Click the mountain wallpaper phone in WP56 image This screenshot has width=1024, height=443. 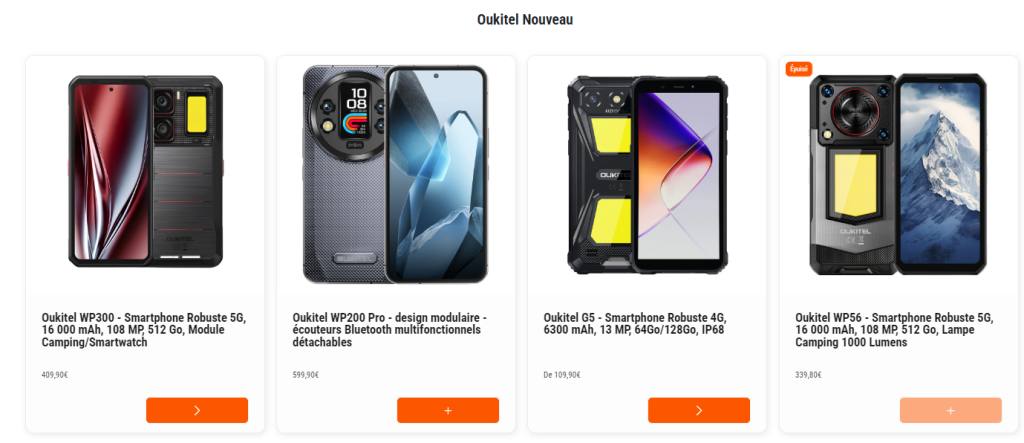coord(940,174)
